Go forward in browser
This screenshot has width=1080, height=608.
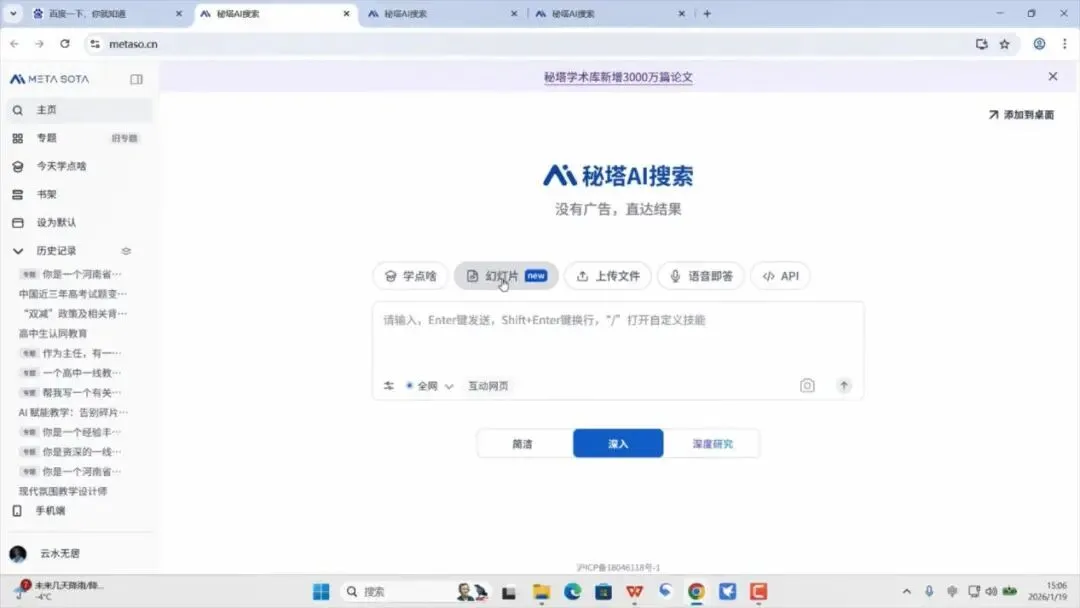click(x=39, y=44)
